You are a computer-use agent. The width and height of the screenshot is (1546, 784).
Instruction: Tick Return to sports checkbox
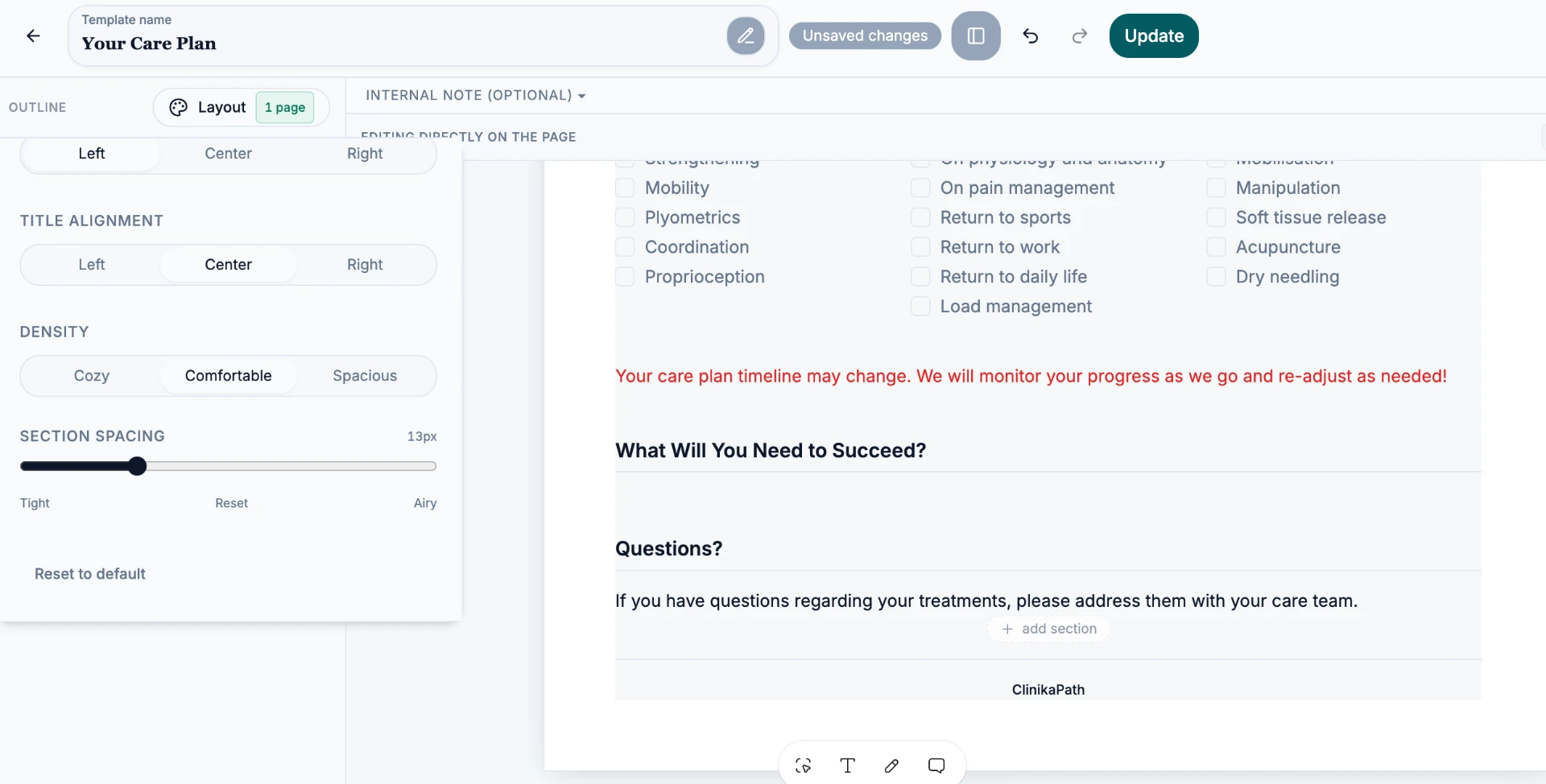920,217
